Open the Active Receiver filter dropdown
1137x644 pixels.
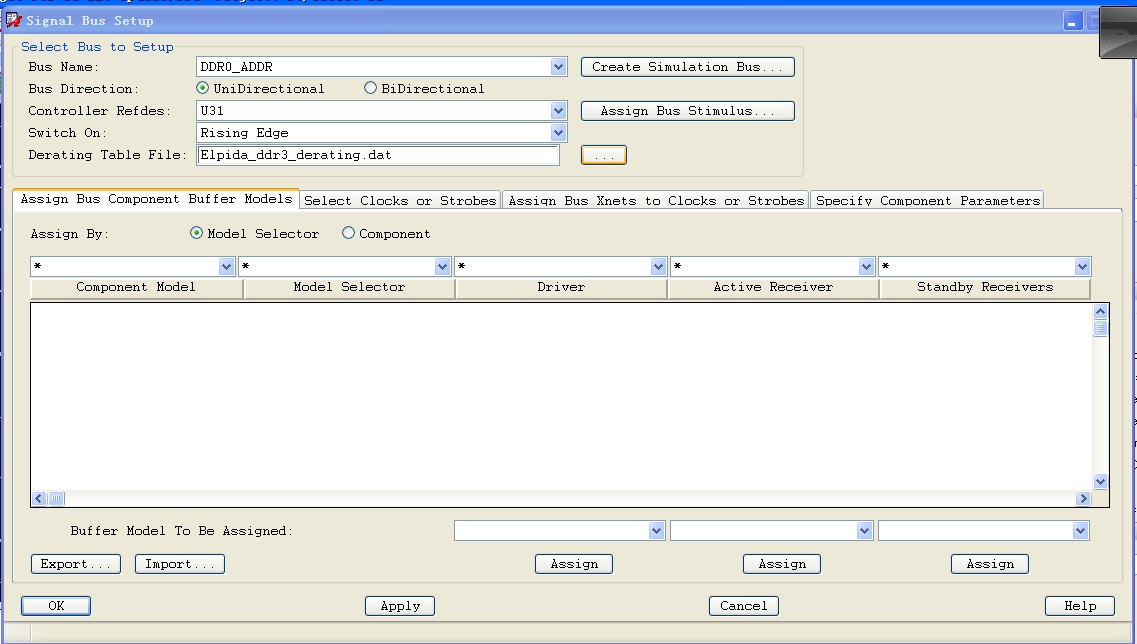tap(866, 267)
